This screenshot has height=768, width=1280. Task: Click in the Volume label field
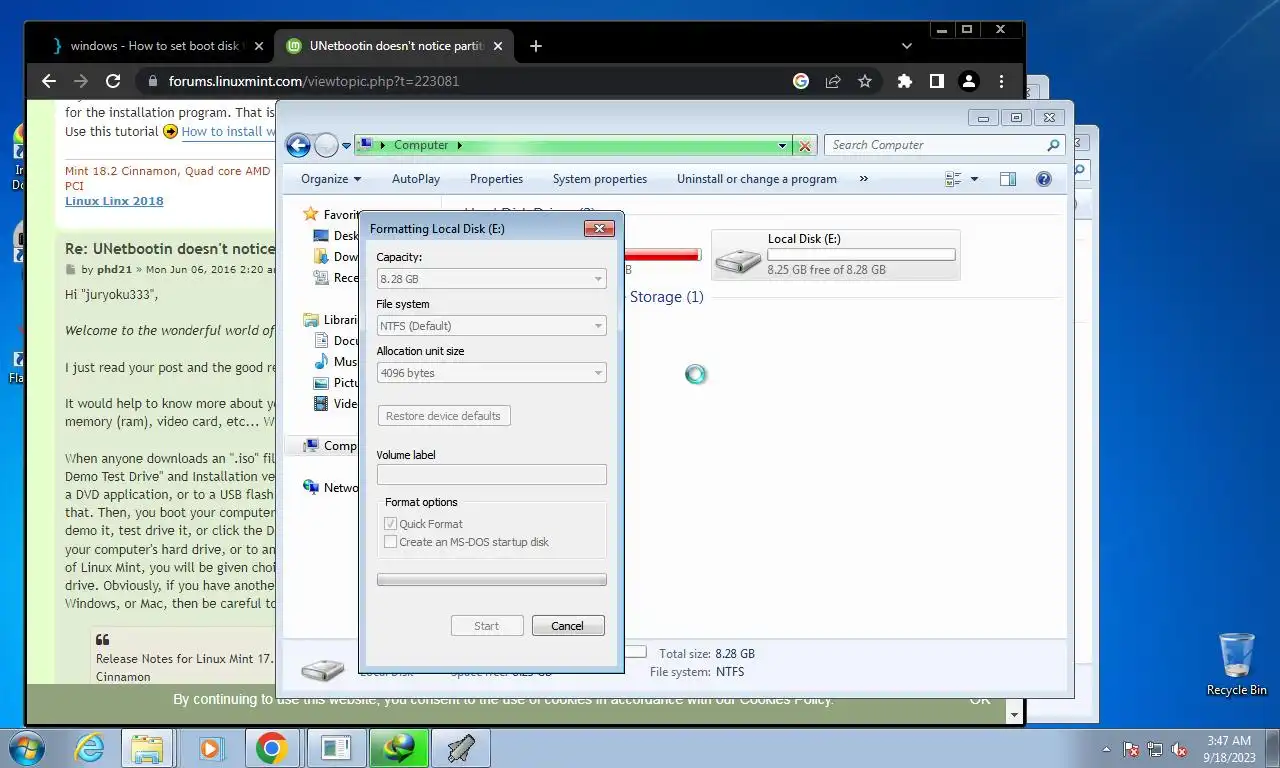491,475
